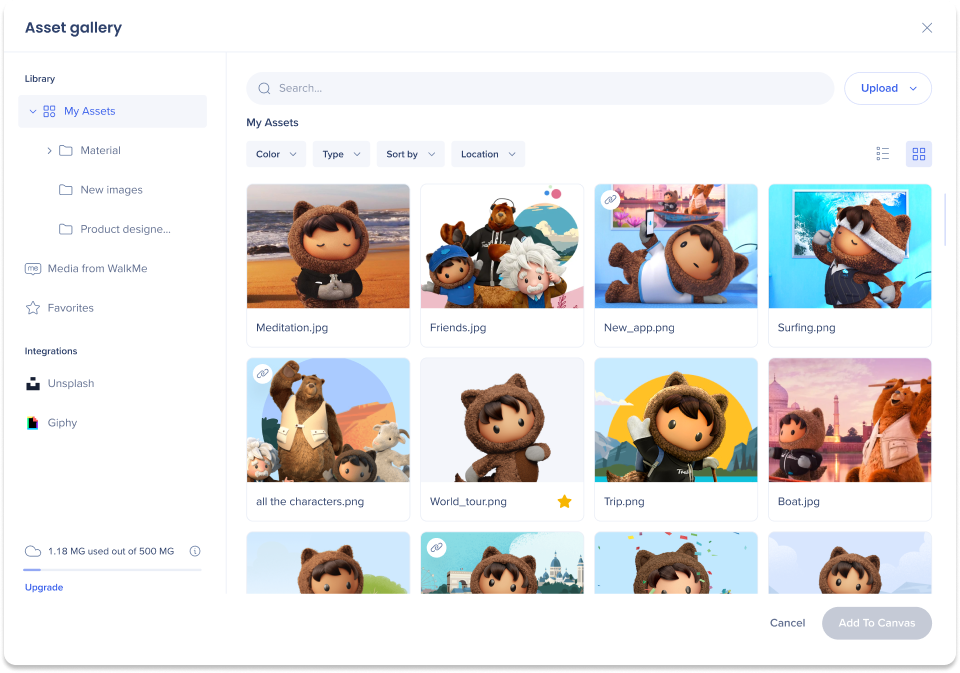Click the link icon on New_app.png thumbnail
The image size is (960, 673).
point(610,200)
